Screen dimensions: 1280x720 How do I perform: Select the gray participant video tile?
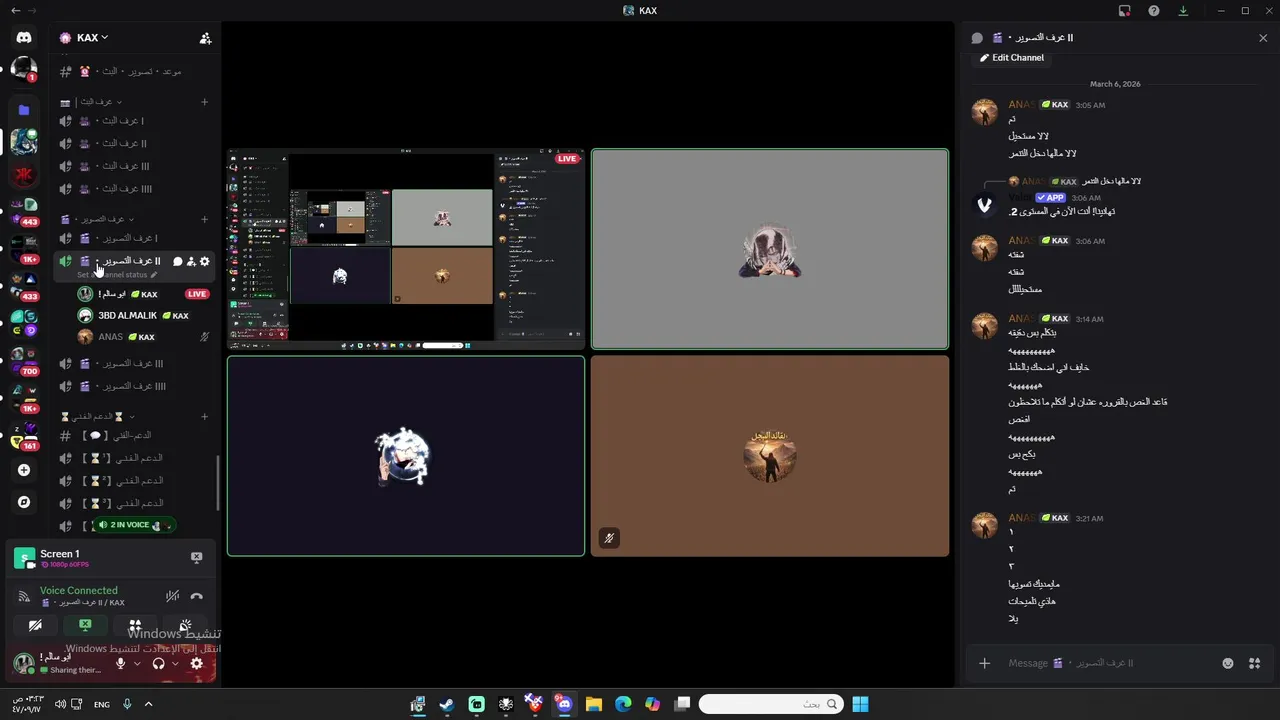tap(769, 249)
